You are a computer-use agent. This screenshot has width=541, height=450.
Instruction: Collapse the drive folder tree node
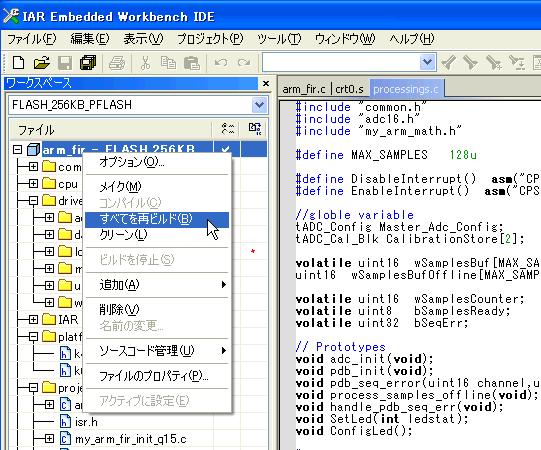(33, 200)
